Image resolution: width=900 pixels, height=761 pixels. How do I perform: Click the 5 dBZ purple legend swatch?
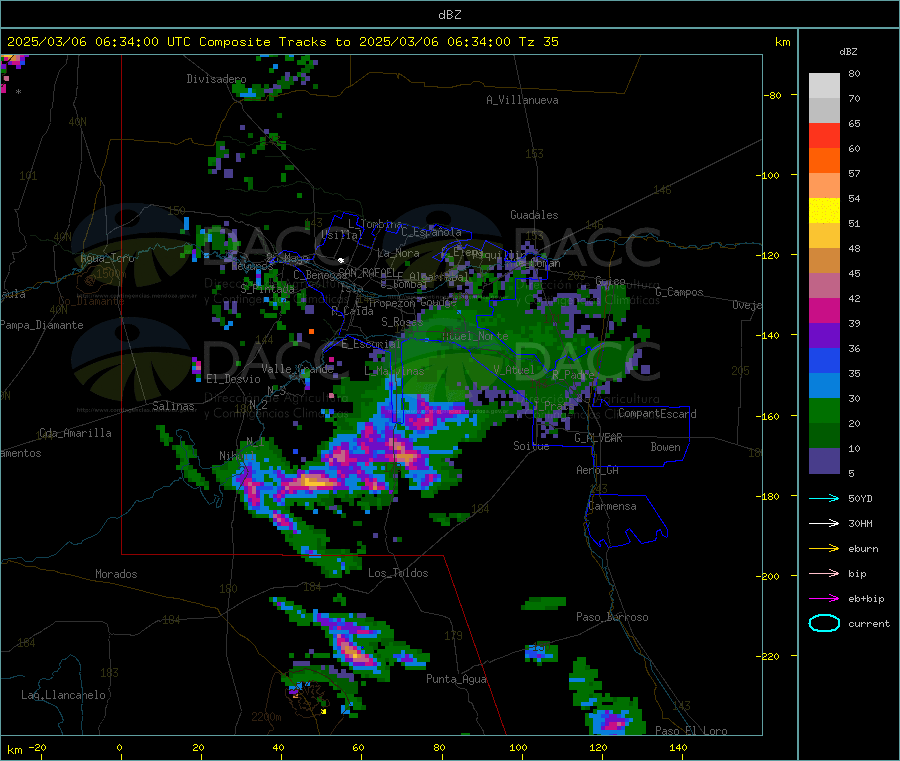[824, 461]
